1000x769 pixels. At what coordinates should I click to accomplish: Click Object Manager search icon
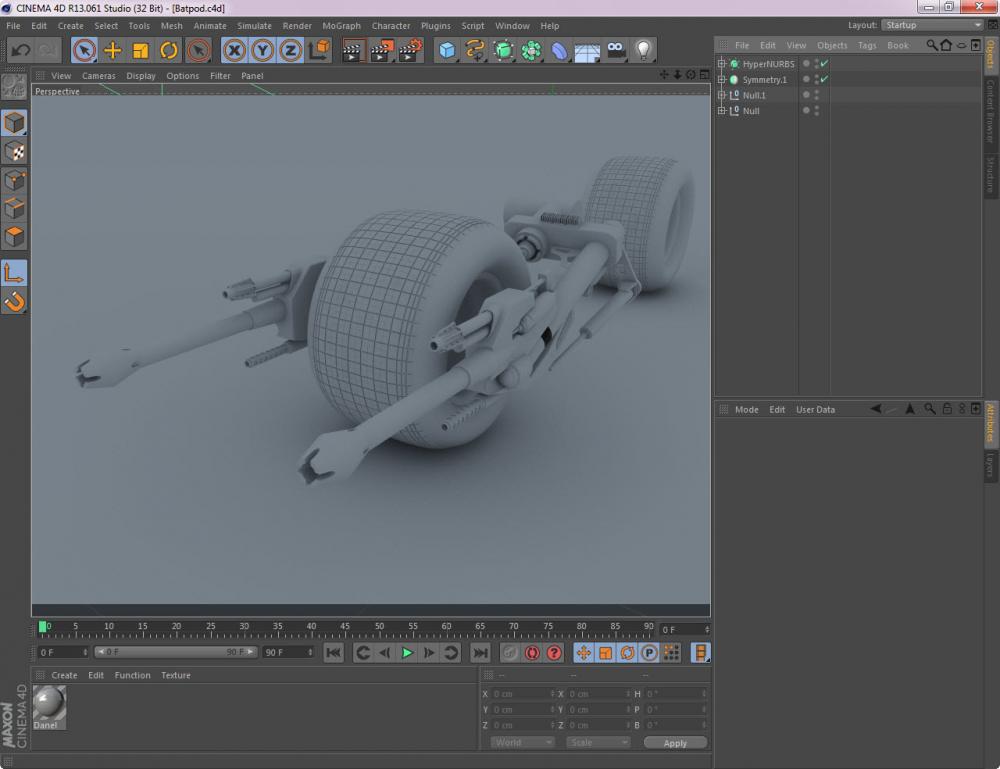[932, 45]
